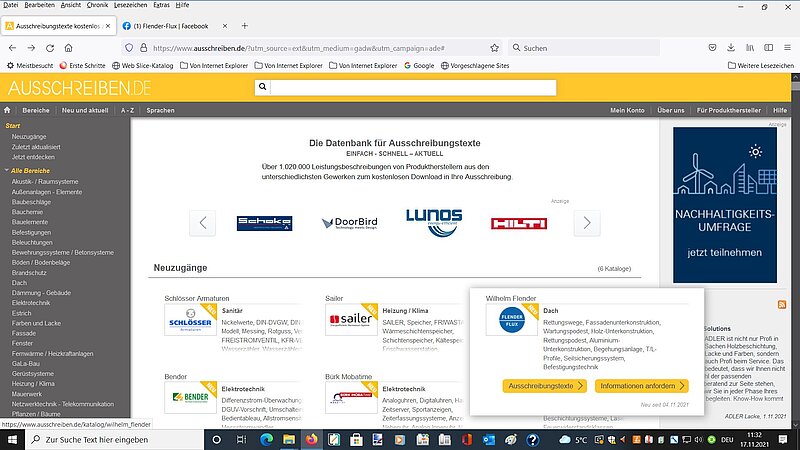
Task: Open Microsoft Edge from the taskbar
Action: point(266,439)
